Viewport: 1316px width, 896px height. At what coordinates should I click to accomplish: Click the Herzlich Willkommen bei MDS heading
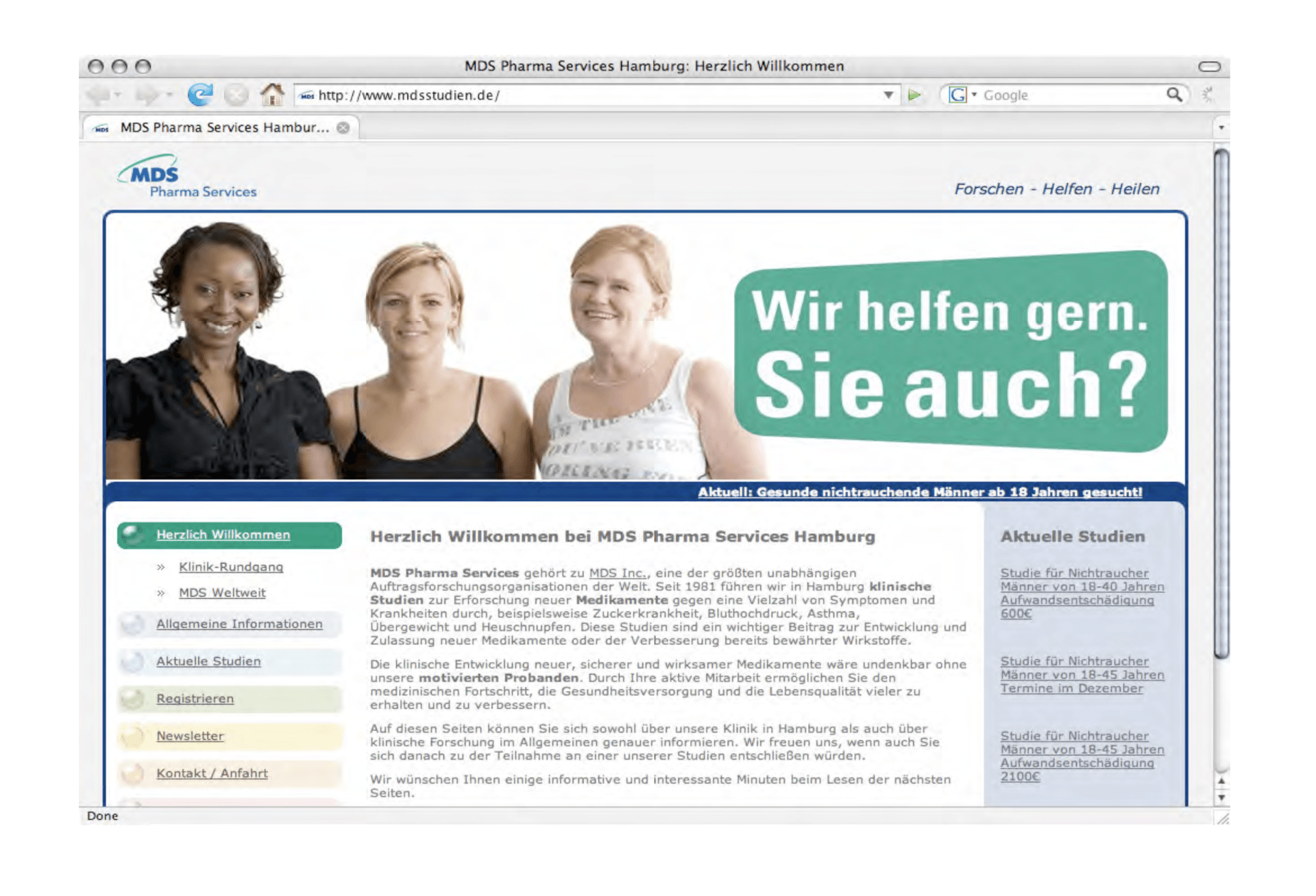(622, 537)
